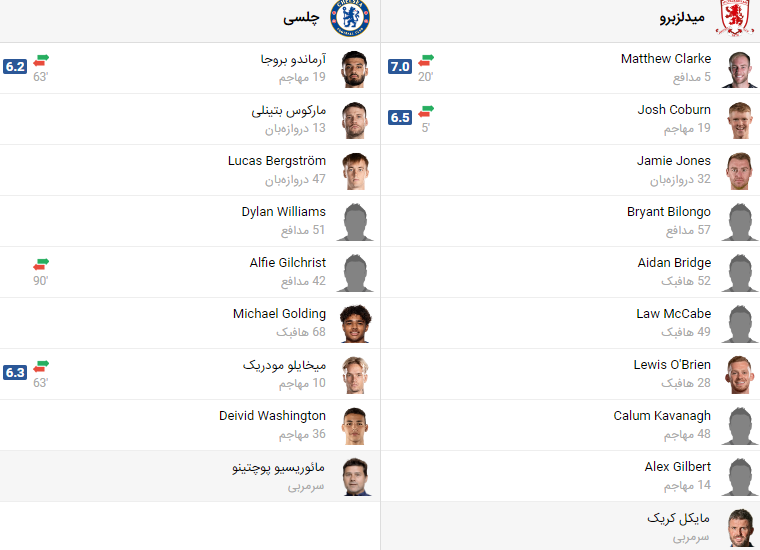This screenshot has width=760, height=550.
Task: Click the 7.0 rating badge
Action: point(400,66)
